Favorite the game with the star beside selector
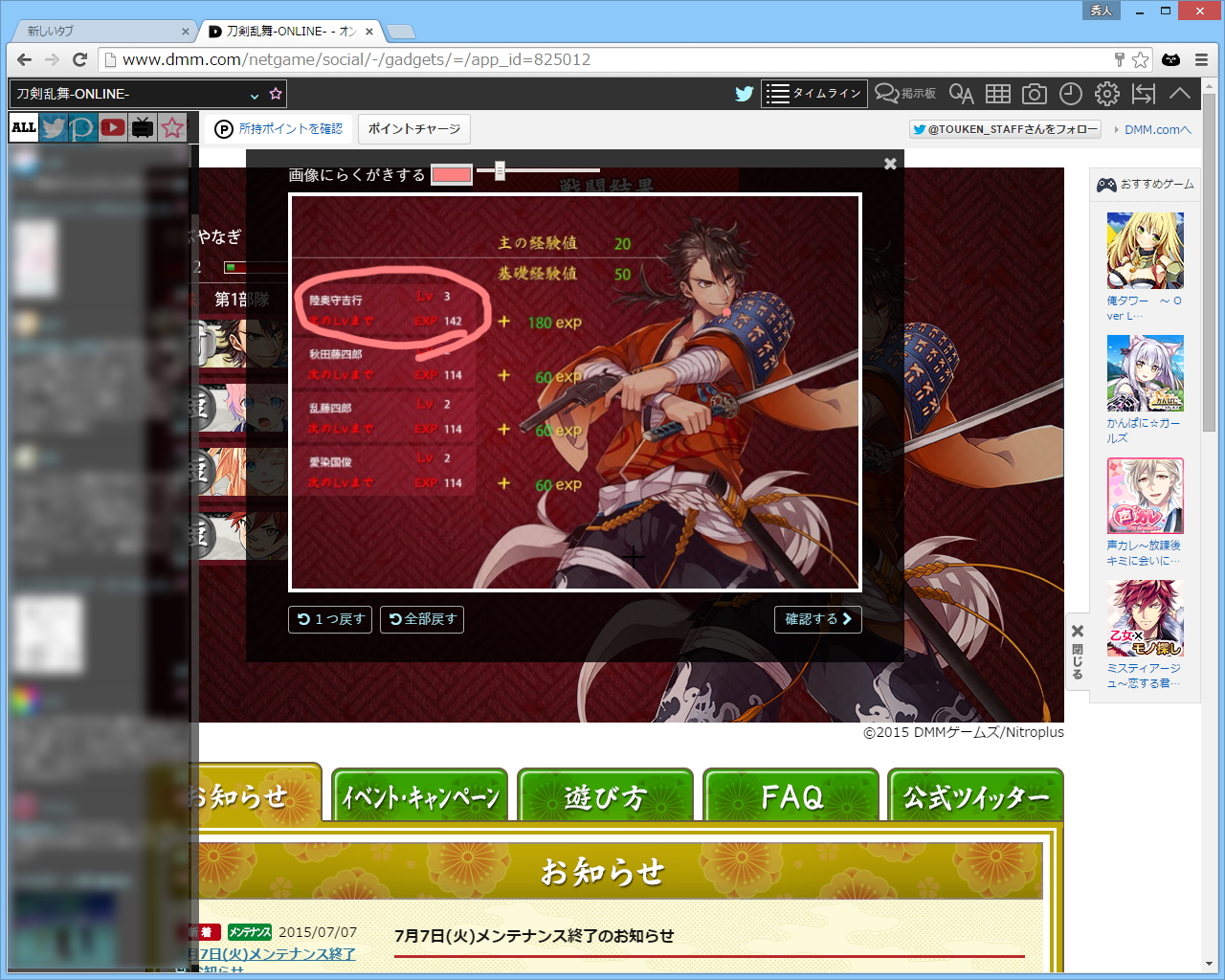This screenshot has height=980, width=1225. 276,94
